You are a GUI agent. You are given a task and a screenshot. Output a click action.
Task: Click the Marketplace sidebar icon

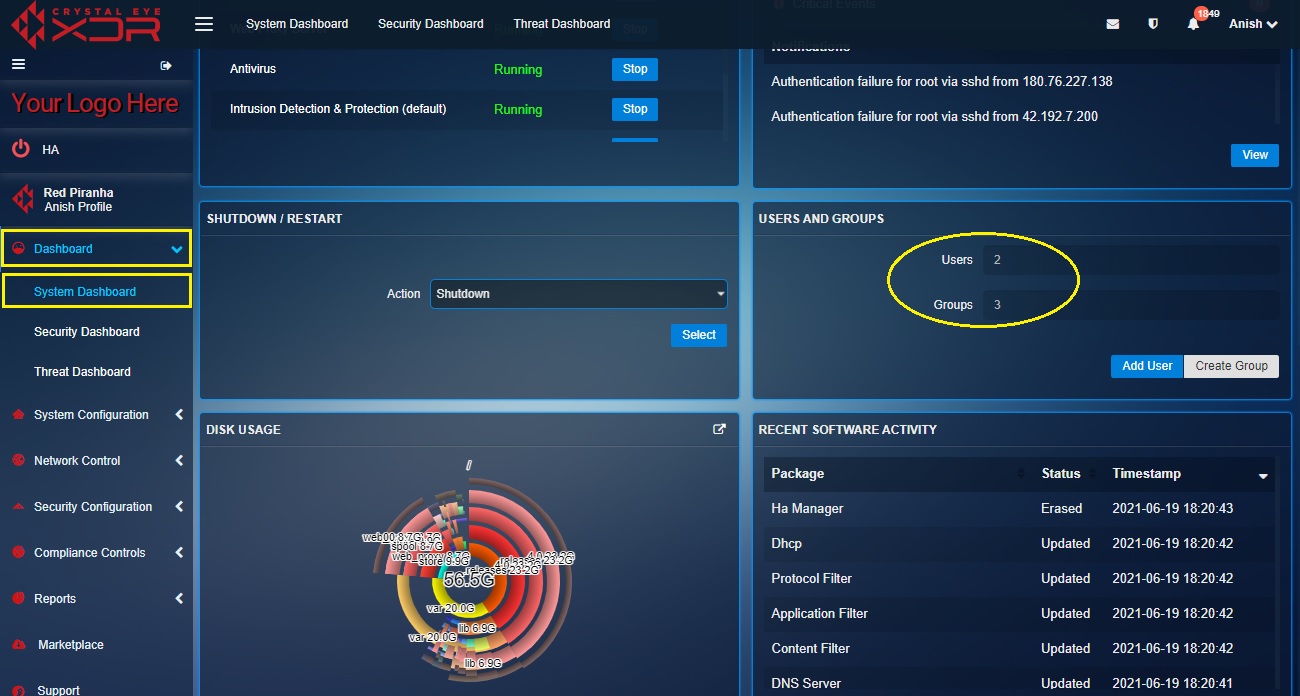(x=17, y=645)
